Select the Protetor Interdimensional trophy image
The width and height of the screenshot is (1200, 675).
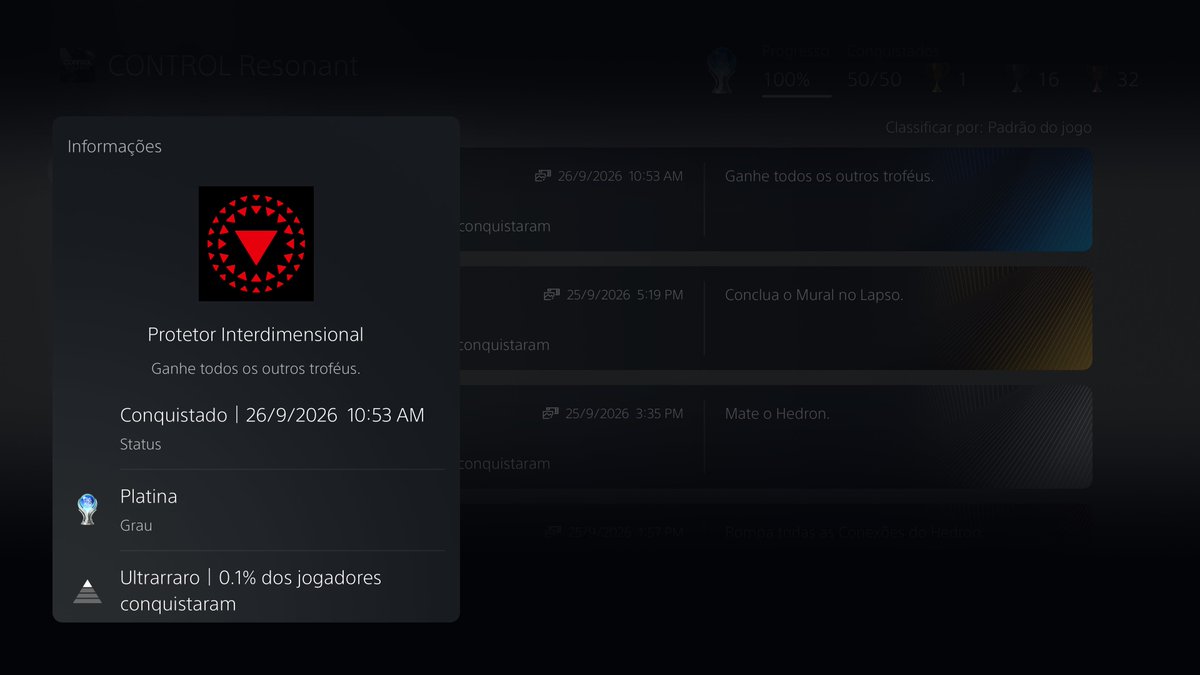click(x=256, y=244)
